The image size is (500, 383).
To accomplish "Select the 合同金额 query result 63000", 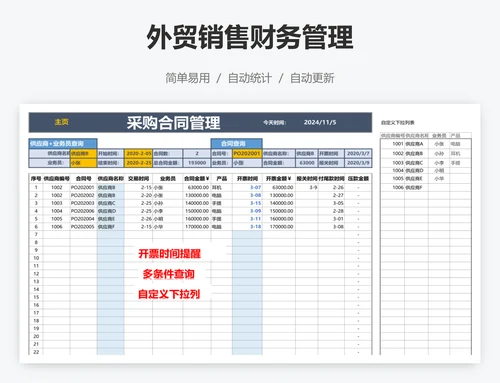I will (x=307, y=163).
